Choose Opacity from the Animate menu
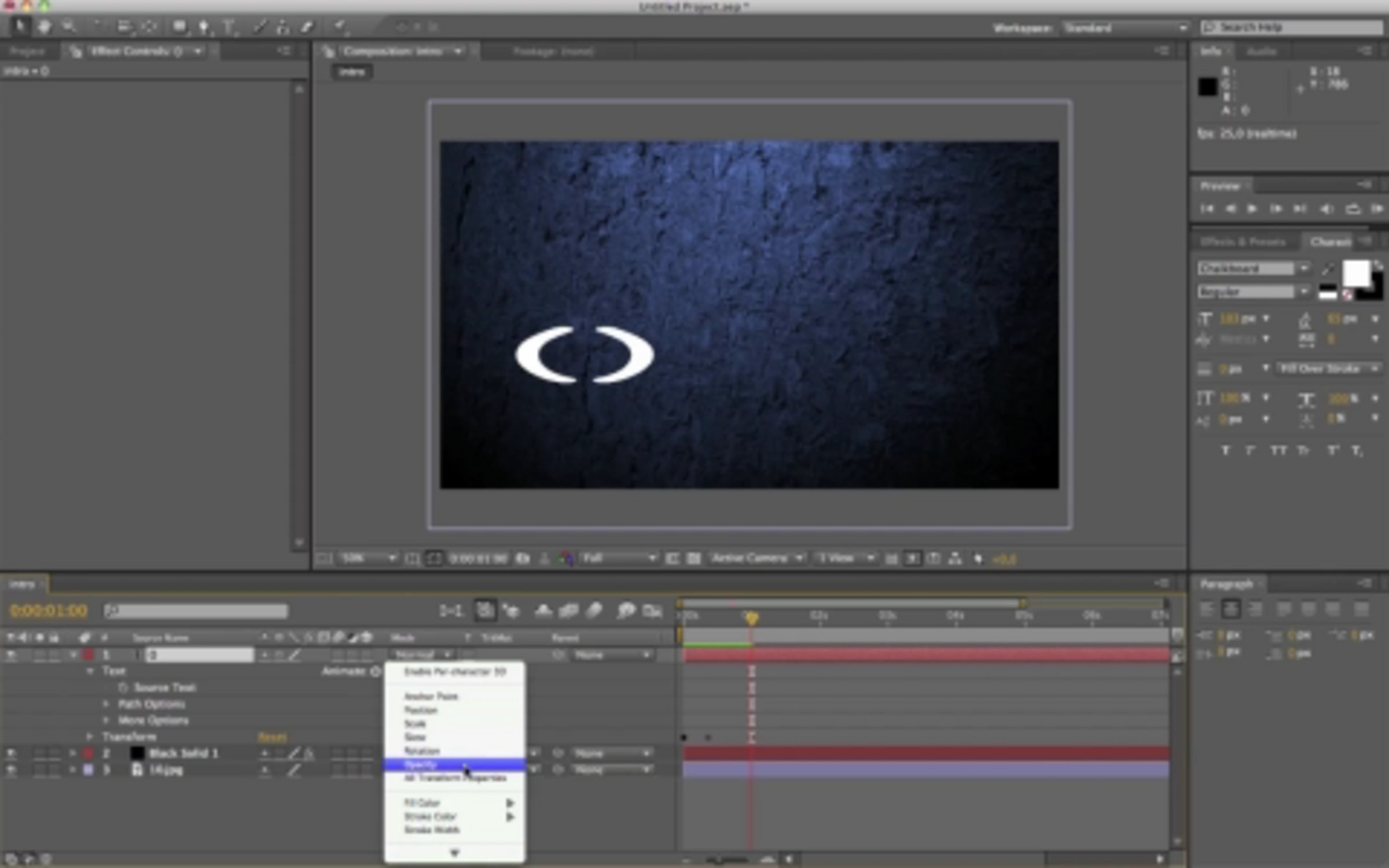Image resolution: width=1389 pixels, height=868 pixels. coord(421,765)
